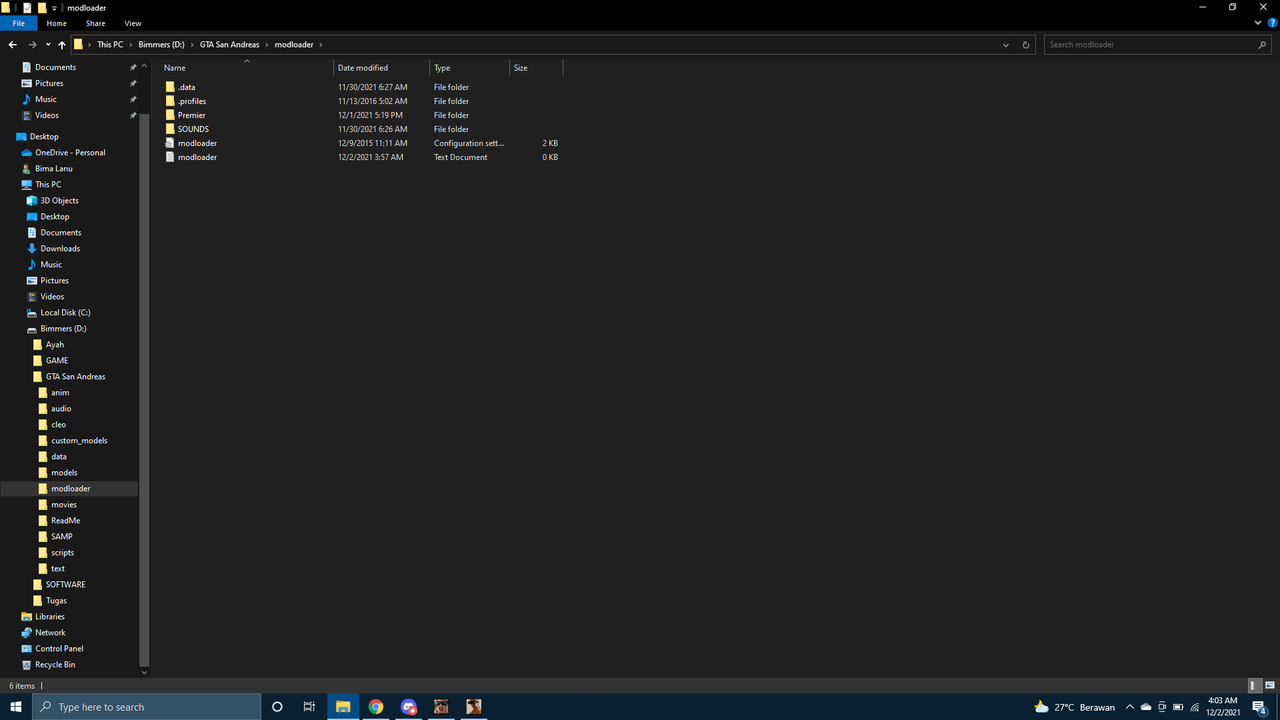The width and height of the screenshot is (1280, 720).
Task: Click This PC in the address breadcrumb
Action: [x=110, y=45]
